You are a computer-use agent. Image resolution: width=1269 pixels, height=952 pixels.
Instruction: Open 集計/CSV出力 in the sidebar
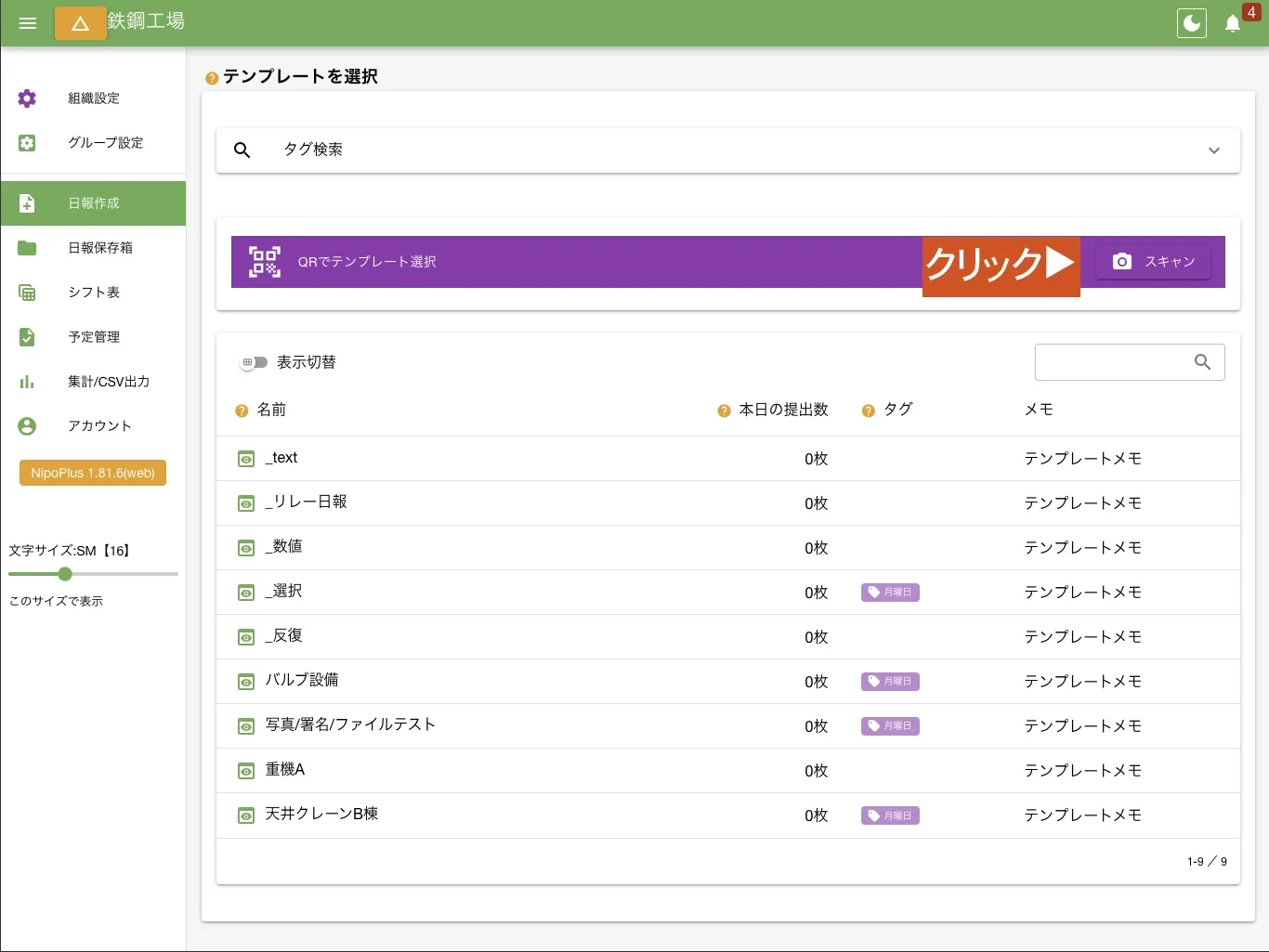pyautogui.click(x=93, y=382)
